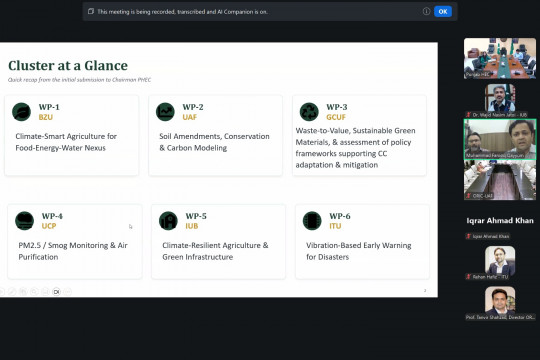Click the WP-6 ITU chip icon
Image resolution: width=540 pixels, height=360 pixels.
312,221
